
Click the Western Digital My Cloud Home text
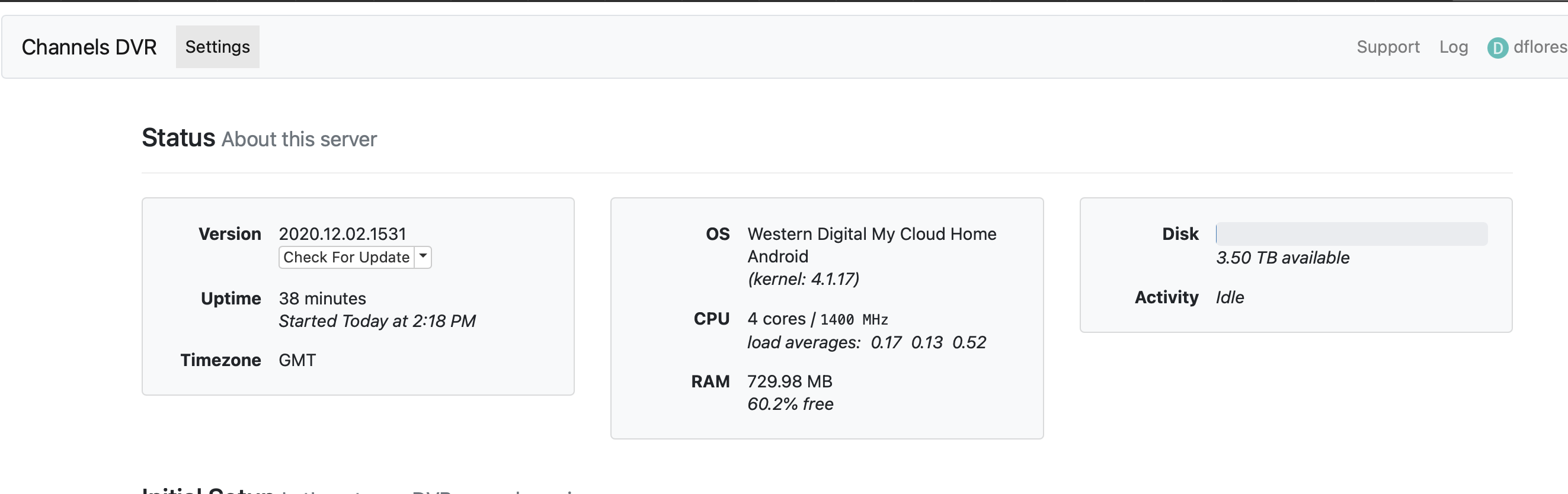click(x=871, y=233)
